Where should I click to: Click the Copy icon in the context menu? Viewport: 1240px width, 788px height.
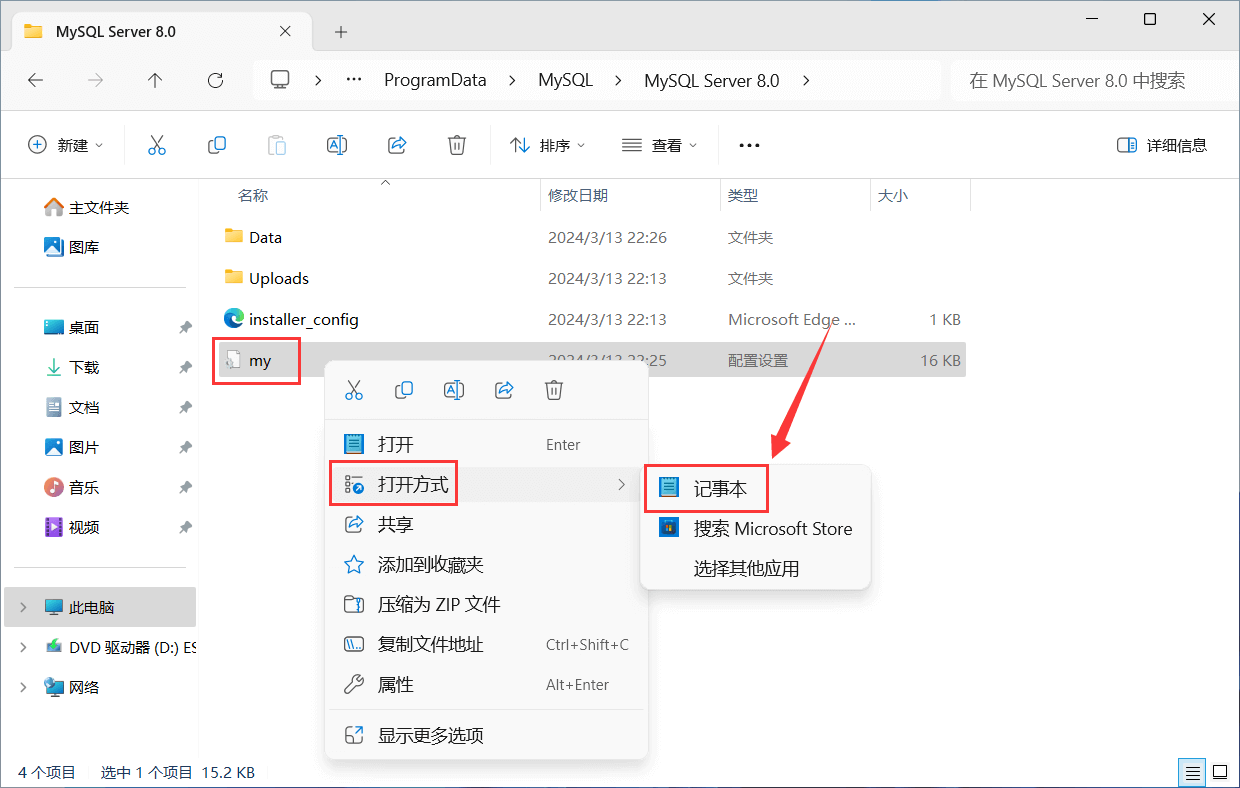tap(404, 390)
